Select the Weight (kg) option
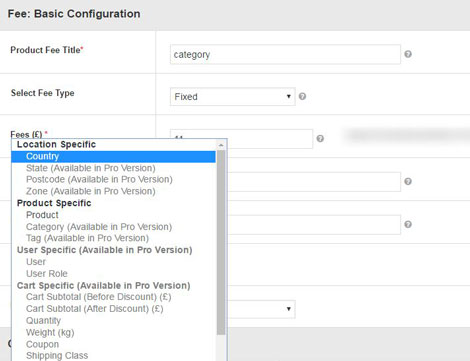This screenshot has height=361, width=470. point(50,332)
